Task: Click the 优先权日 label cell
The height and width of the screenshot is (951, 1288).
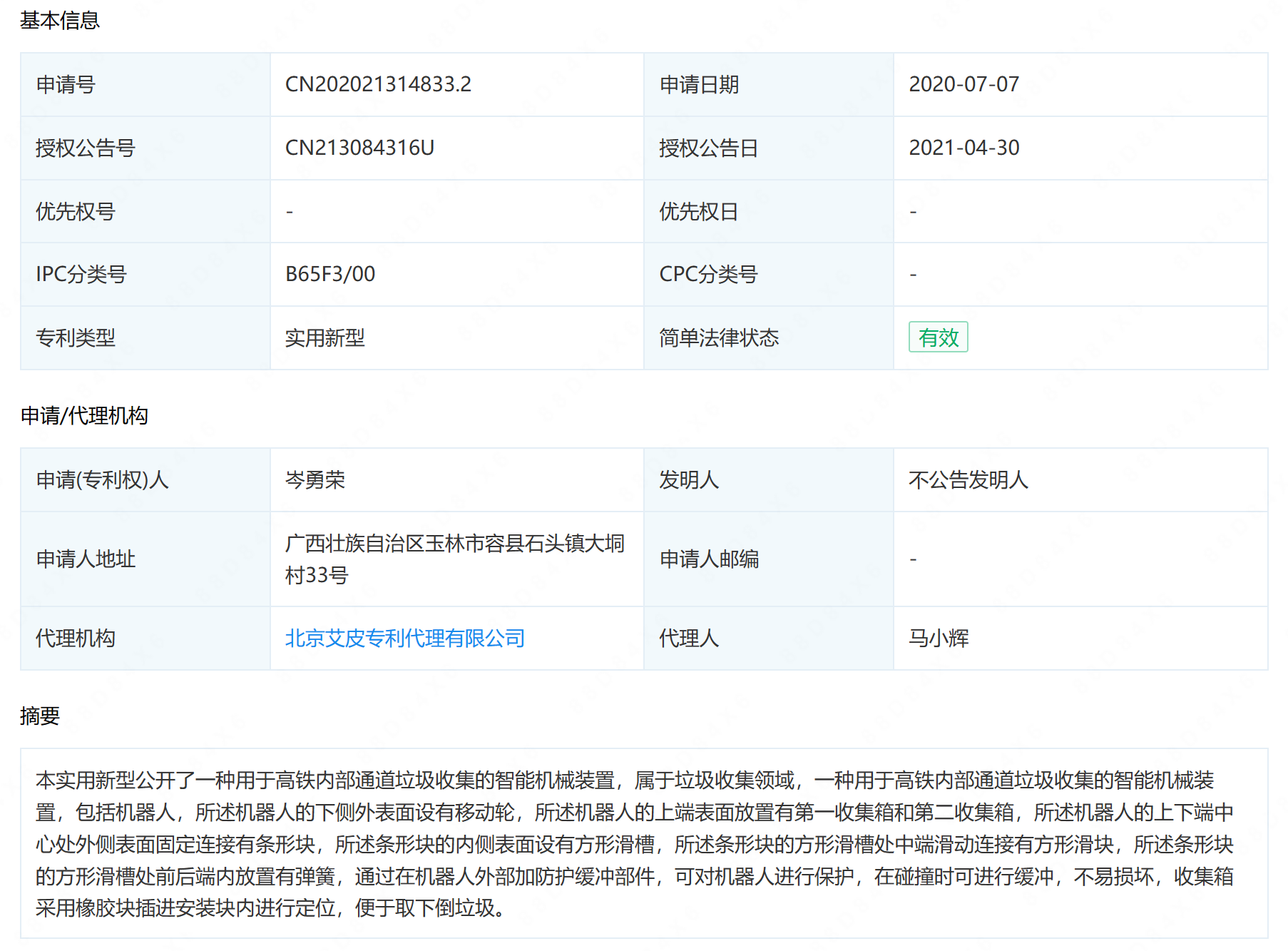Action: coord(769,211)
